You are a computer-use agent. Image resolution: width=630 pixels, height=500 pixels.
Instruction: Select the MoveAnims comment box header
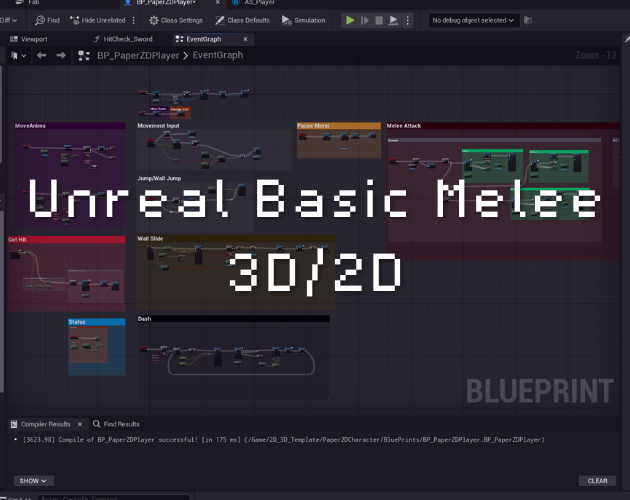(70, 126)
